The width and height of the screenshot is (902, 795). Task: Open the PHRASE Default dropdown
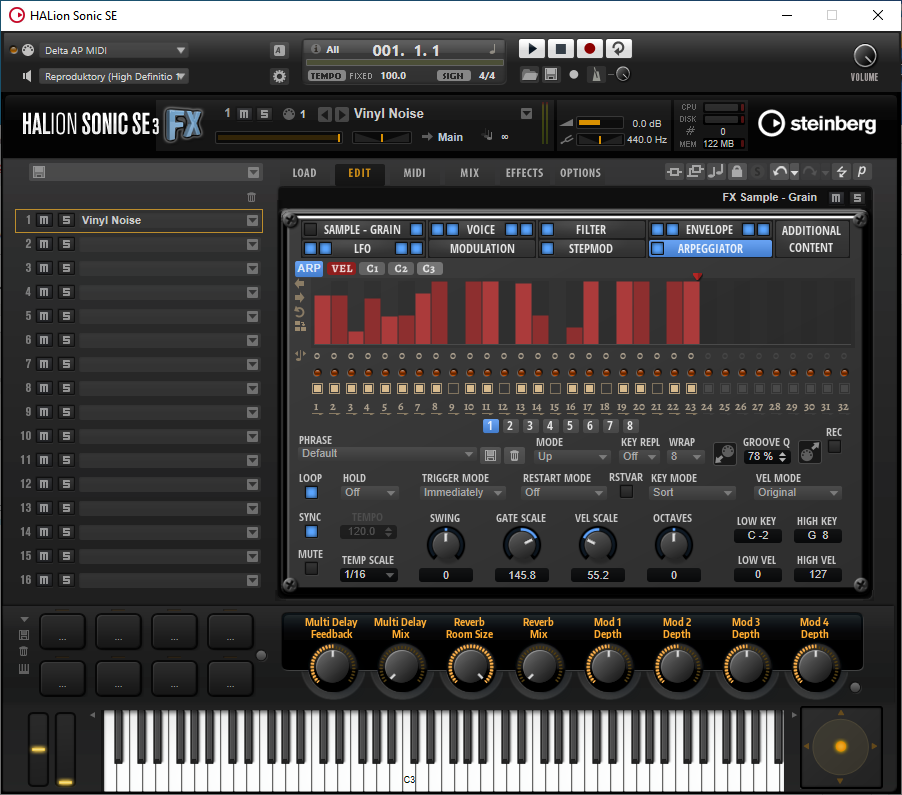pos(388,454)
